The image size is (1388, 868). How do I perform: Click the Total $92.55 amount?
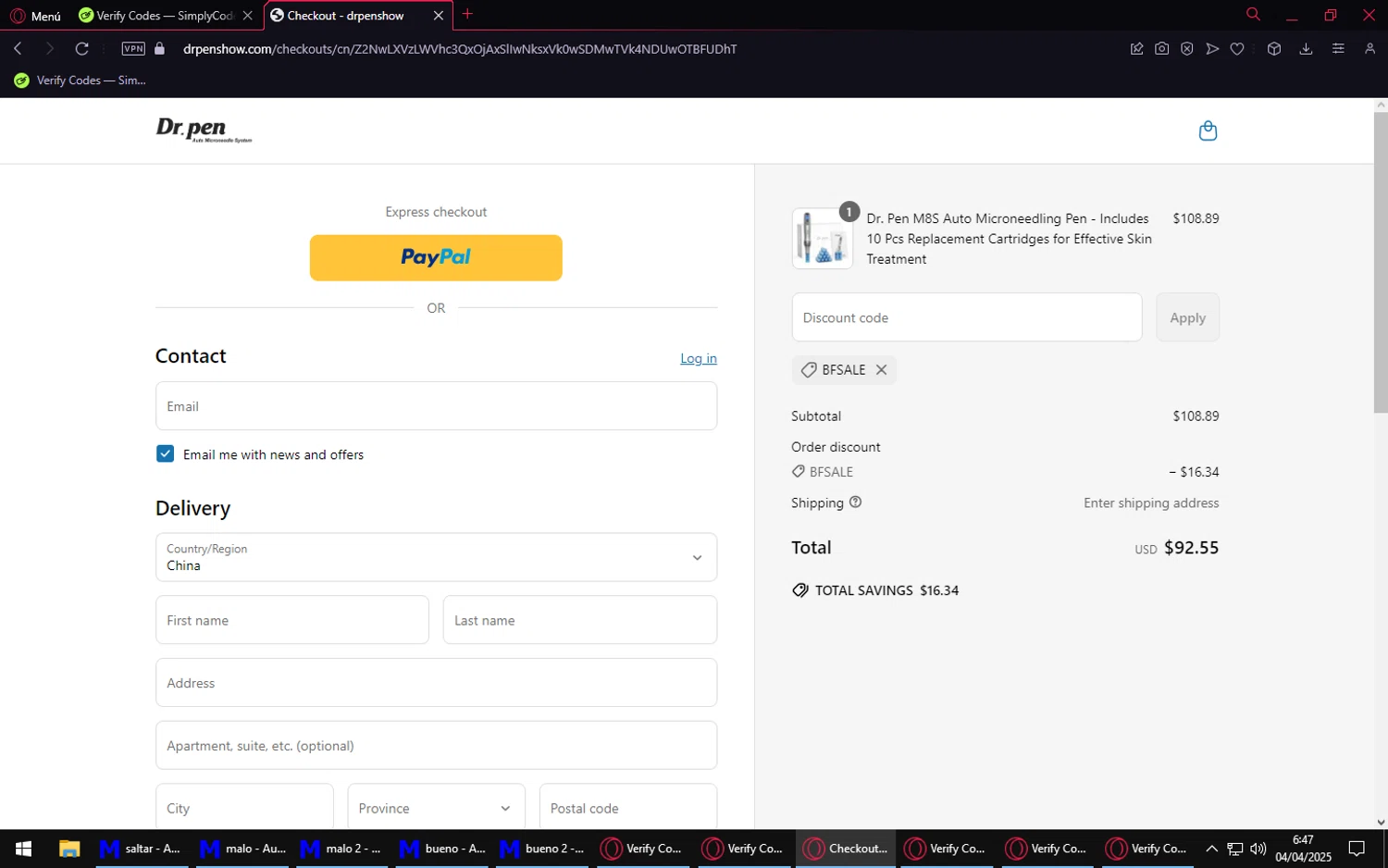pos(1191,548)
